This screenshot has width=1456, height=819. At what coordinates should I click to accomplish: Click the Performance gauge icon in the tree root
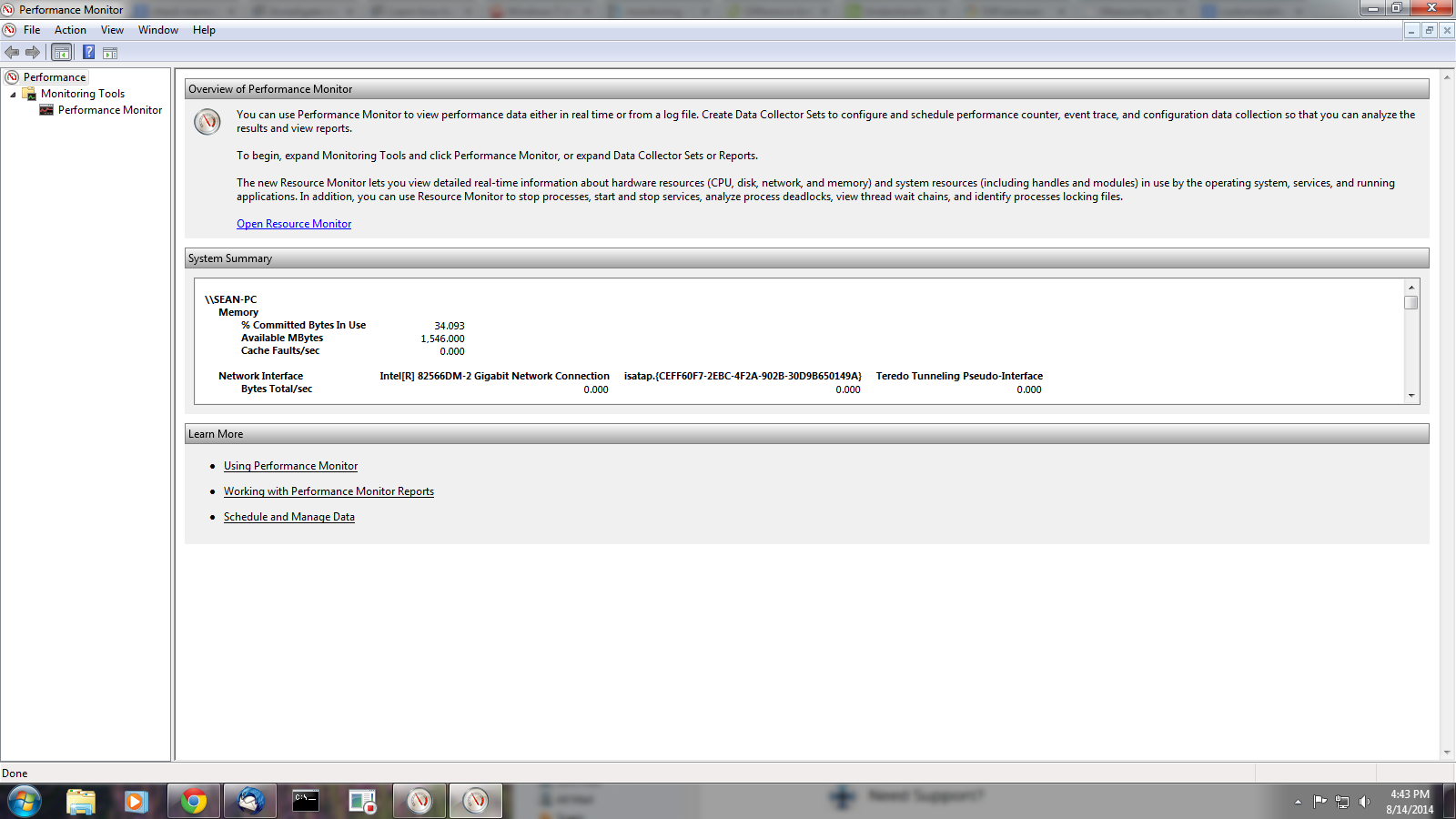[12, 77]
